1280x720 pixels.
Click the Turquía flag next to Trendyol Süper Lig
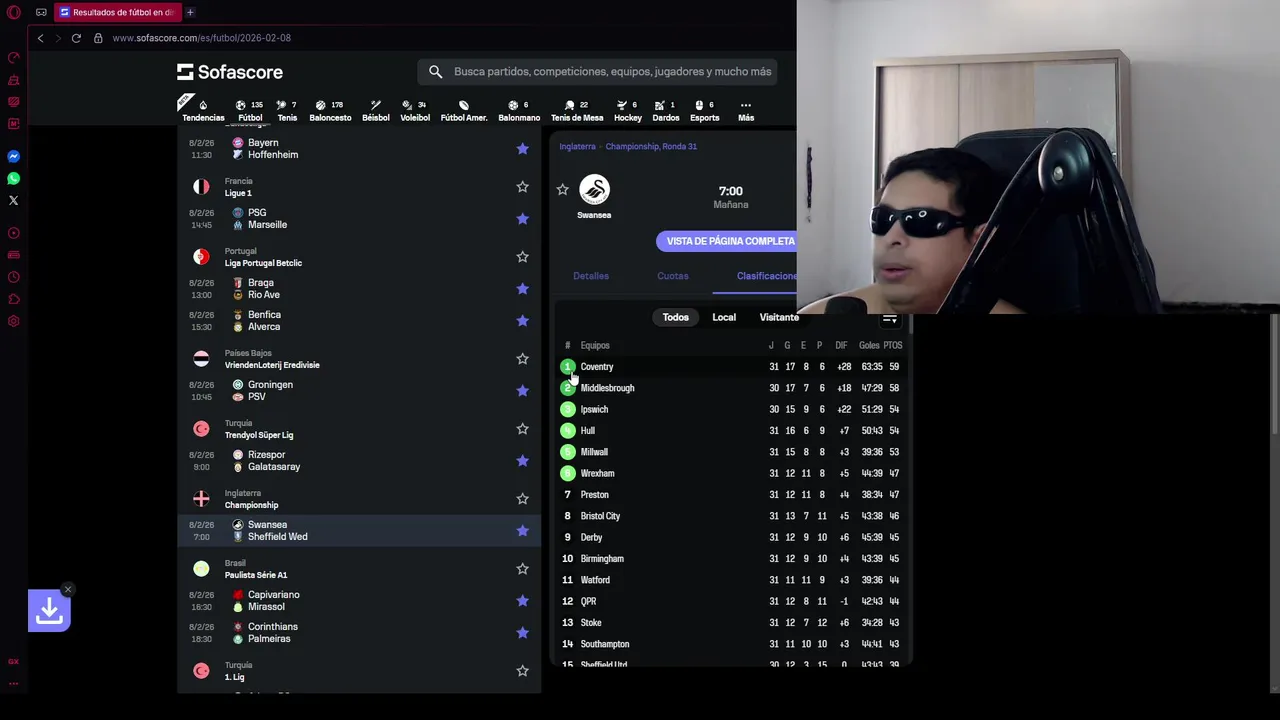click(x=201, y=429)
